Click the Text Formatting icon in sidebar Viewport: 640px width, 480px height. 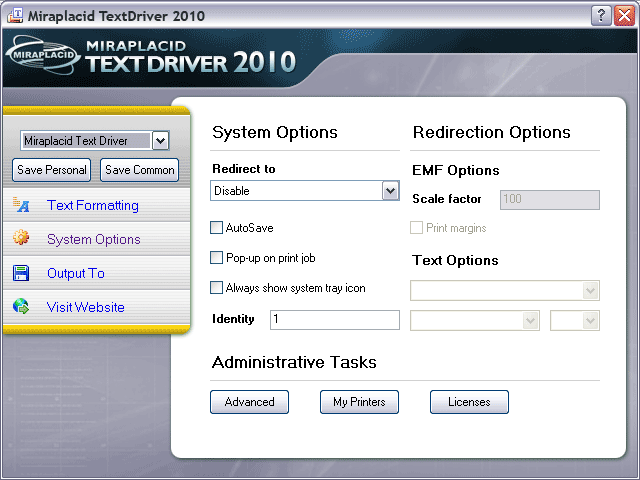coord(21,204)
